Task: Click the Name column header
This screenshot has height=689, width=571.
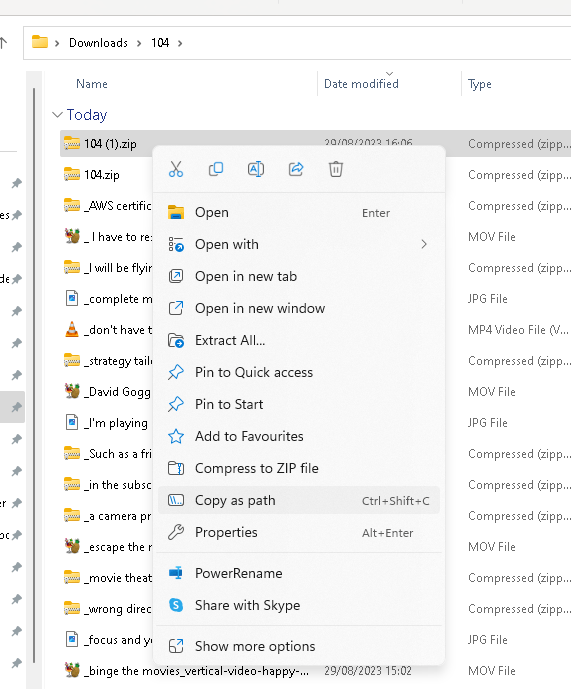Action: tap(91, 84)
